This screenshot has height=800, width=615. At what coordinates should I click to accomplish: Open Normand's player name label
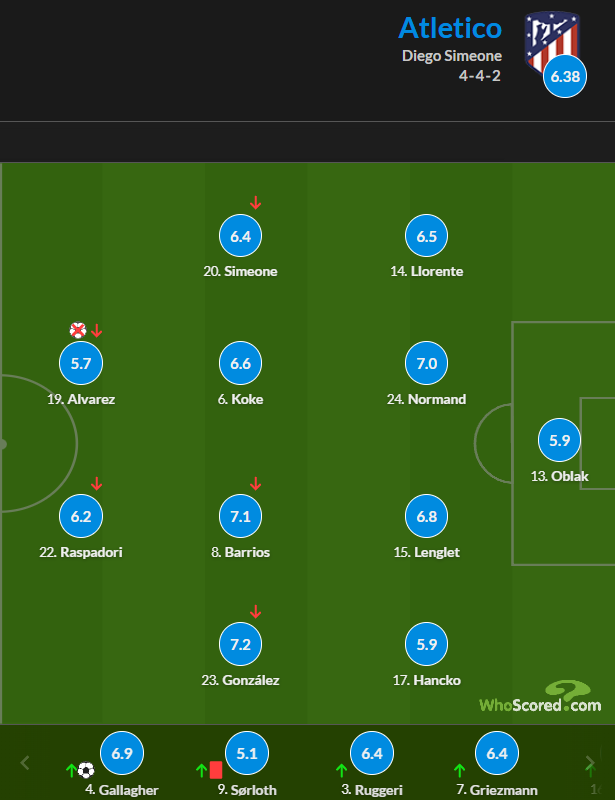[x=427, y=399]
